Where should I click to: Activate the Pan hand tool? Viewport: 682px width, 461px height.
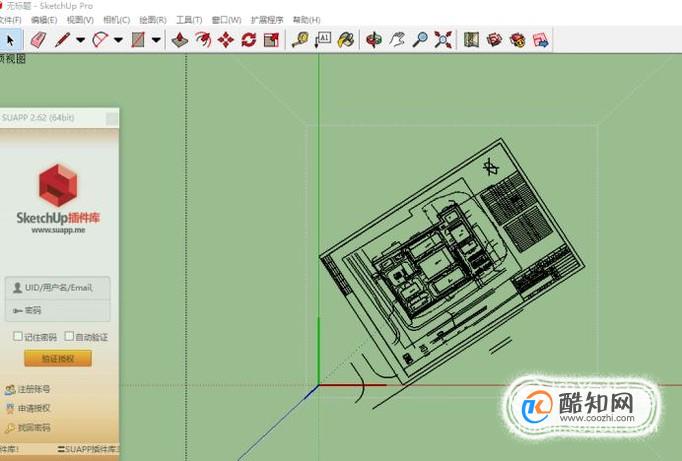pyautogui.click(x=397, y=40)
